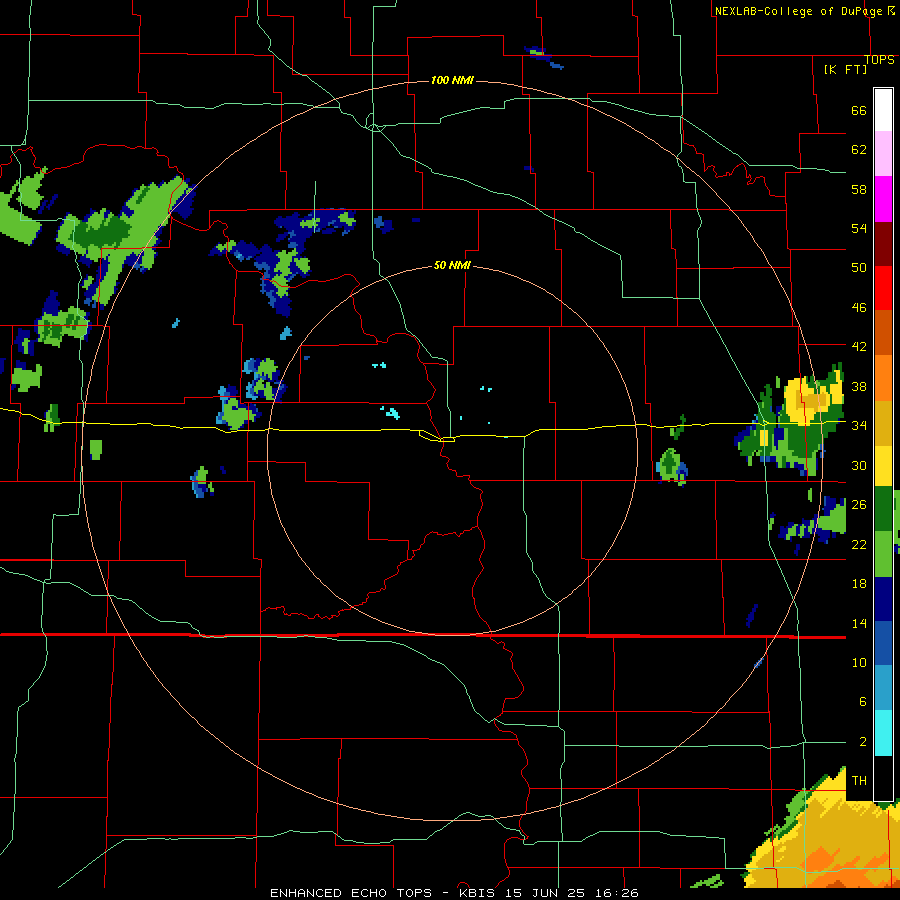Click the navy 18 kft legend swatch
Viewport: 900px width, 900px height.
point(883,599)
